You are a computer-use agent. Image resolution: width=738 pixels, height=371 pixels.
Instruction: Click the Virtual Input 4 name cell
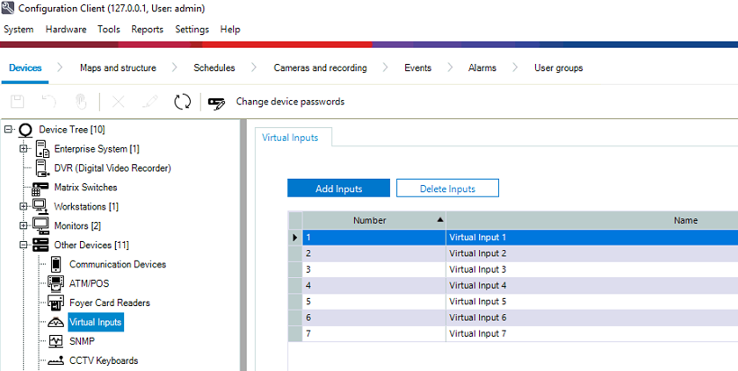click(592, 285)
